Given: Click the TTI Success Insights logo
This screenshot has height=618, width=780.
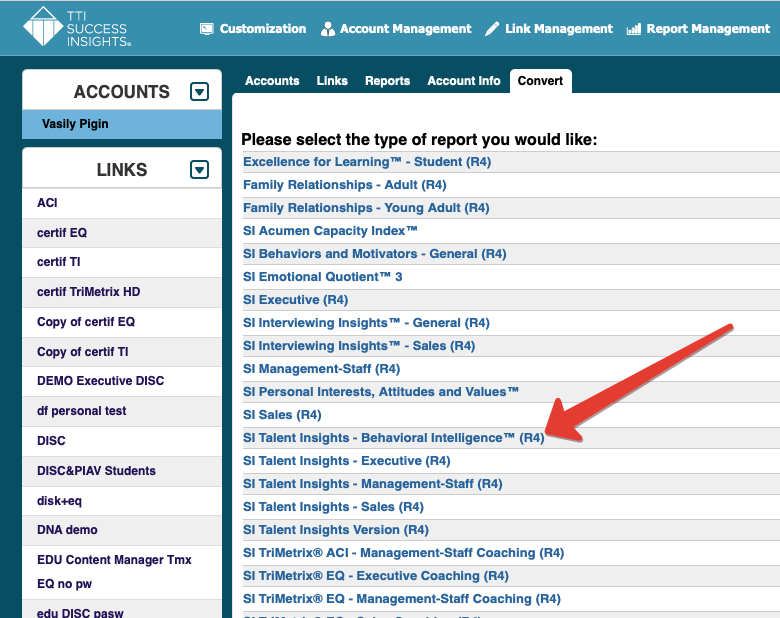Looking at the screenshot, I should (77, 27).
